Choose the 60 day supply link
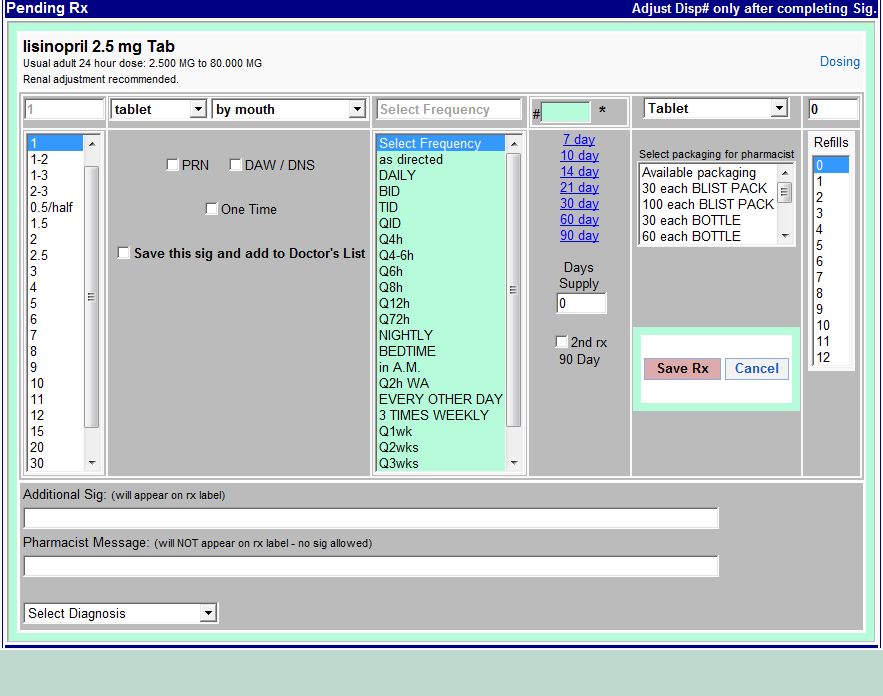The width and height of the screenshot is (883, 696). pyautogui.click(x=579, y=219)
